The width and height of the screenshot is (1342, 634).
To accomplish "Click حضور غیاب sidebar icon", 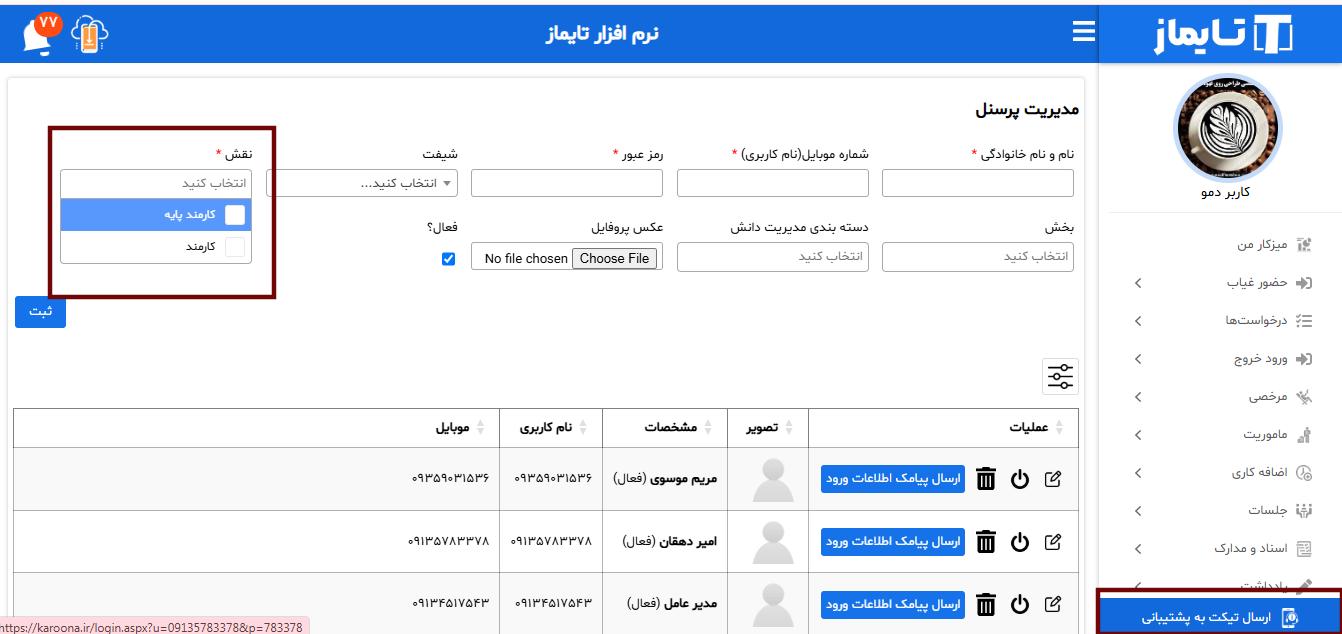I will [x=1303, y=283].
